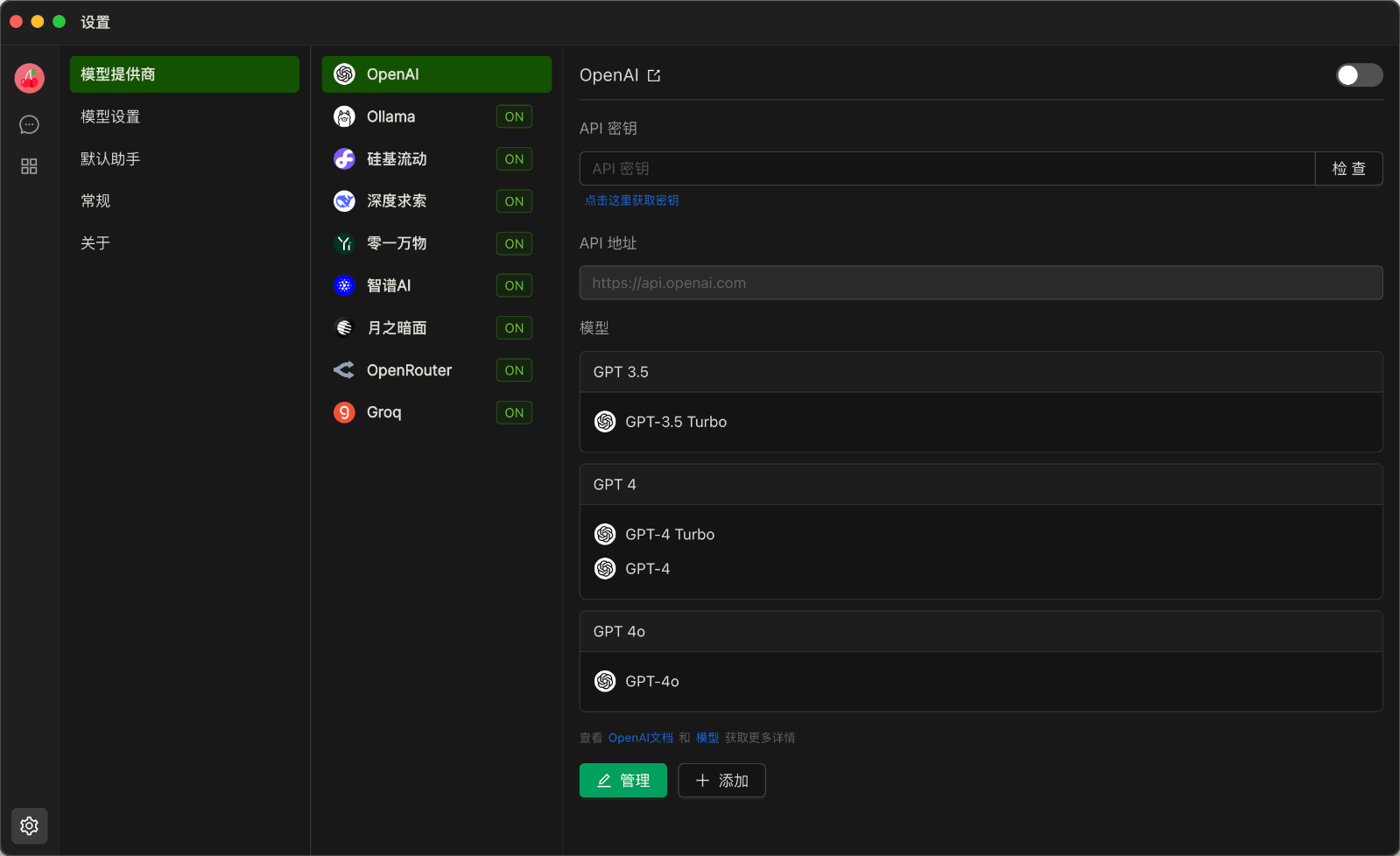The image size is (1400, 856).
Task: Open 关于 settings section
Action: [x=185, y=242]
